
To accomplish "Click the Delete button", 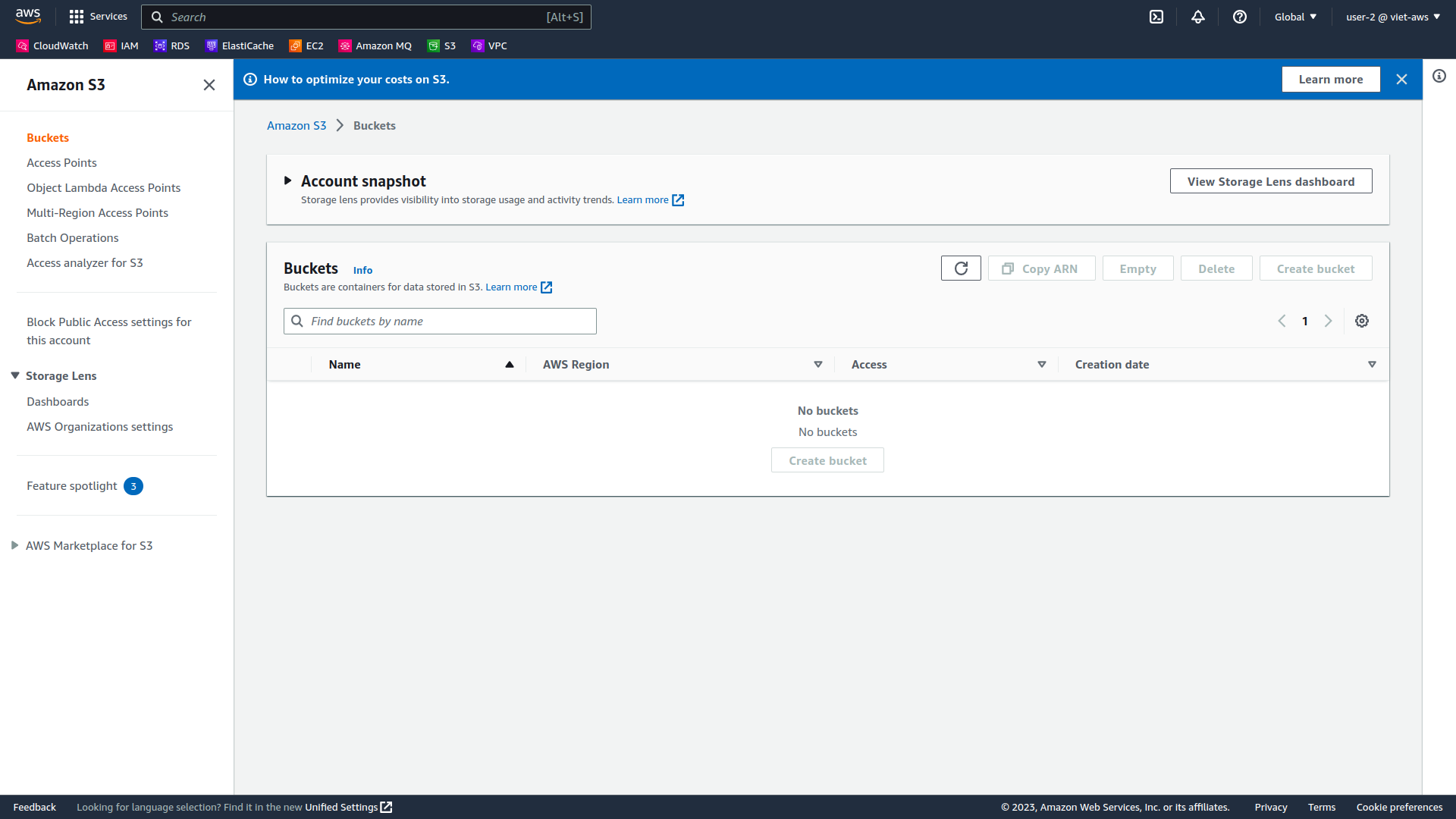I will click(x=1216, y=268).
